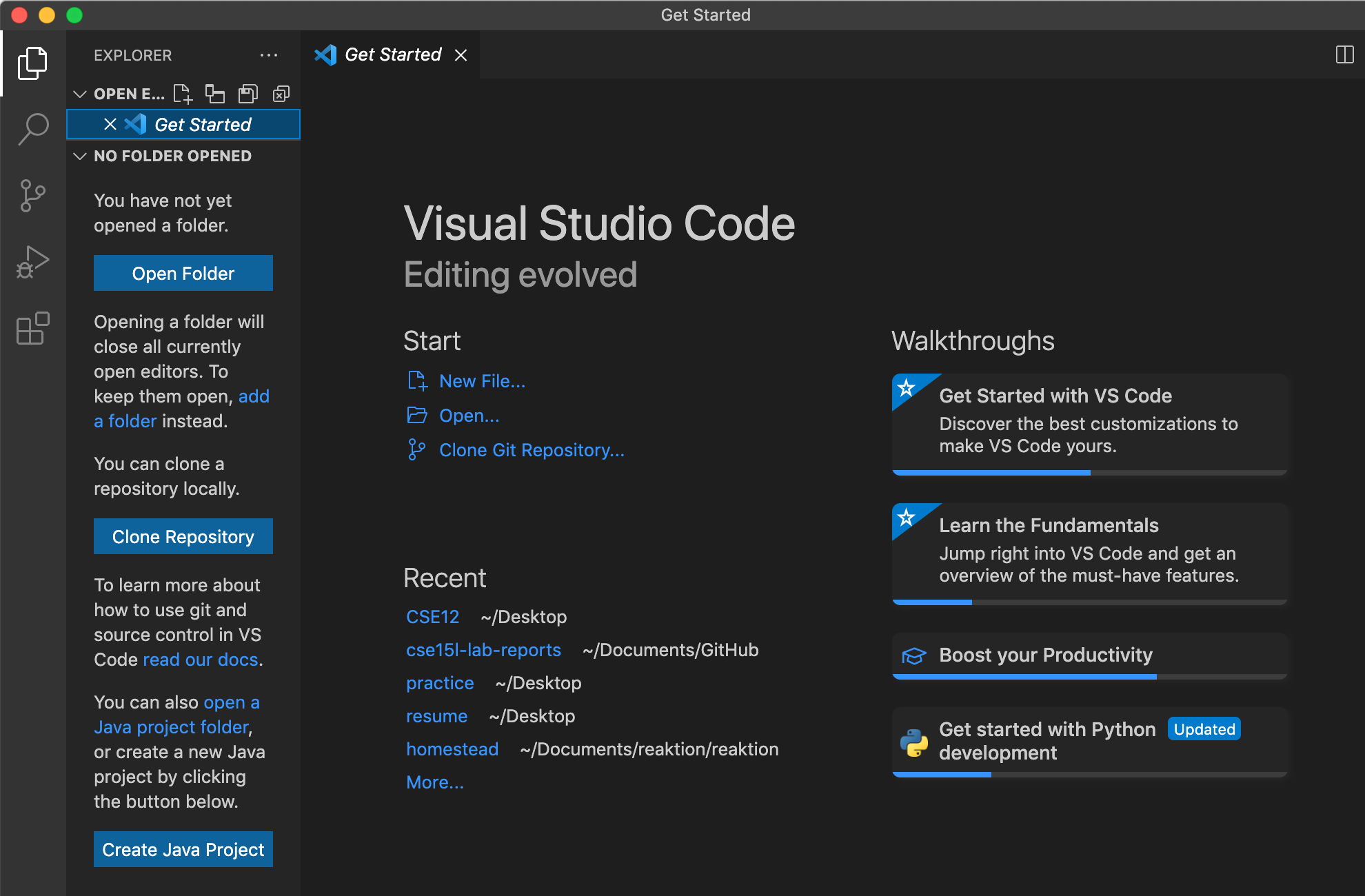
Task: Click the Close All Editors icon
Action: click(x=281, y=94)
